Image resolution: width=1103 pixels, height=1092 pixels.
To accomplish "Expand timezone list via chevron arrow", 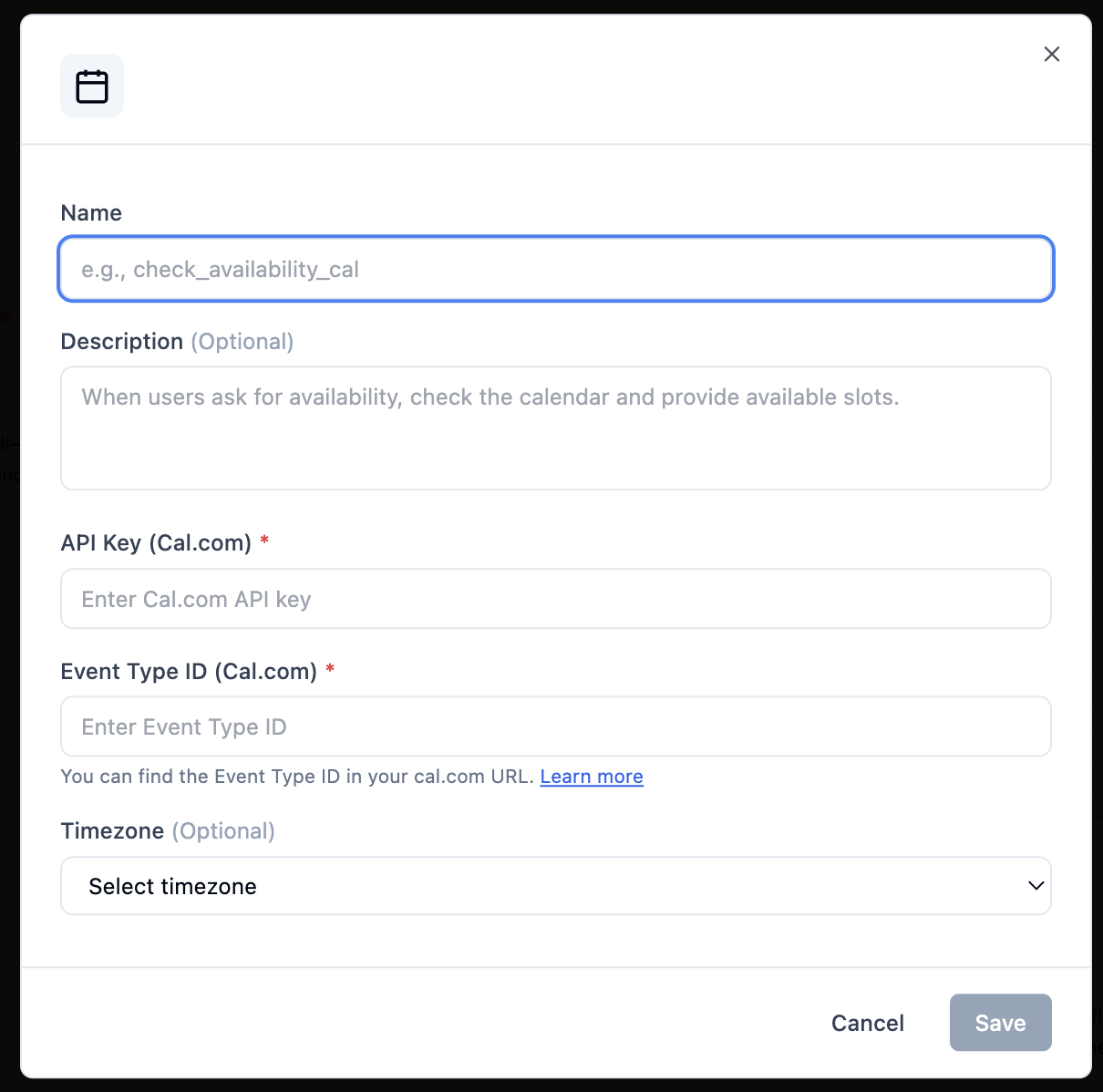I will (x=1036, y=886).
